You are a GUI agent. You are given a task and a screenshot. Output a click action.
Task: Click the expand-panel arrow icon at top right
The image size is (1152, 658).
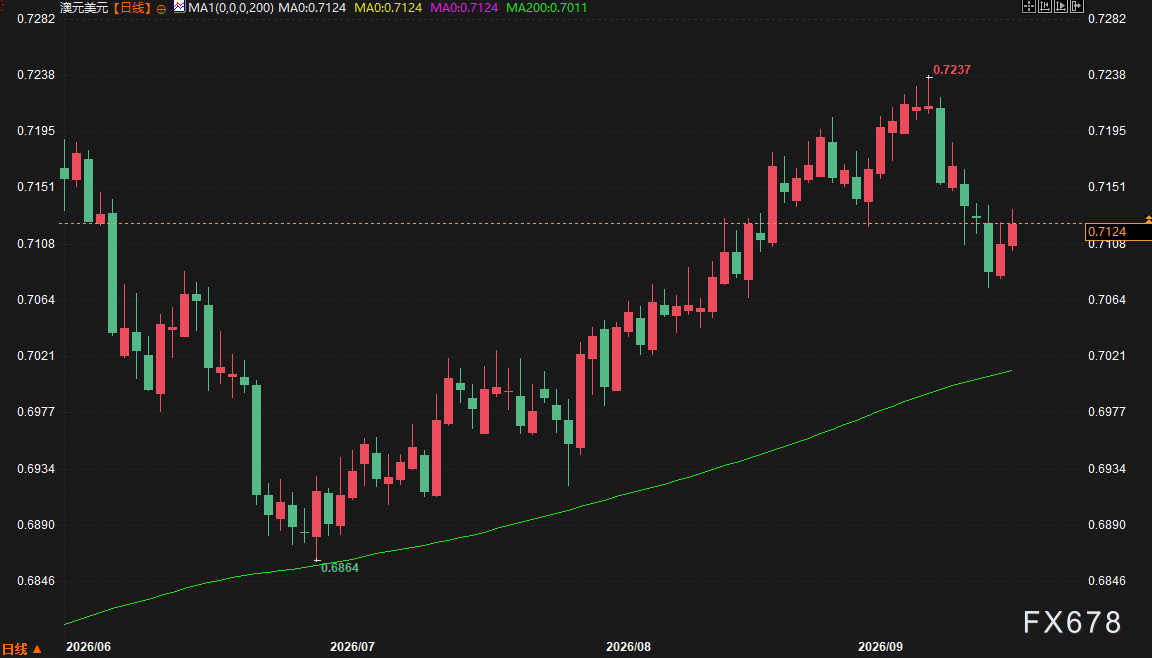coord(1077,6)
